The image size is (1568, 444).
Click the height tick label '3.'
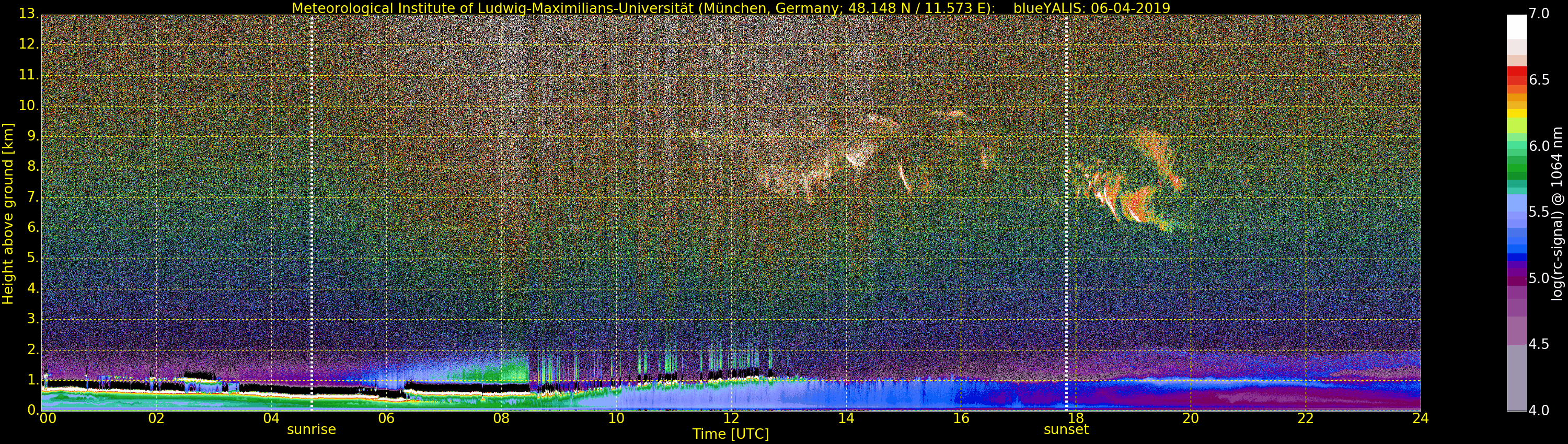pyautogui.click(x=33, y=319)
